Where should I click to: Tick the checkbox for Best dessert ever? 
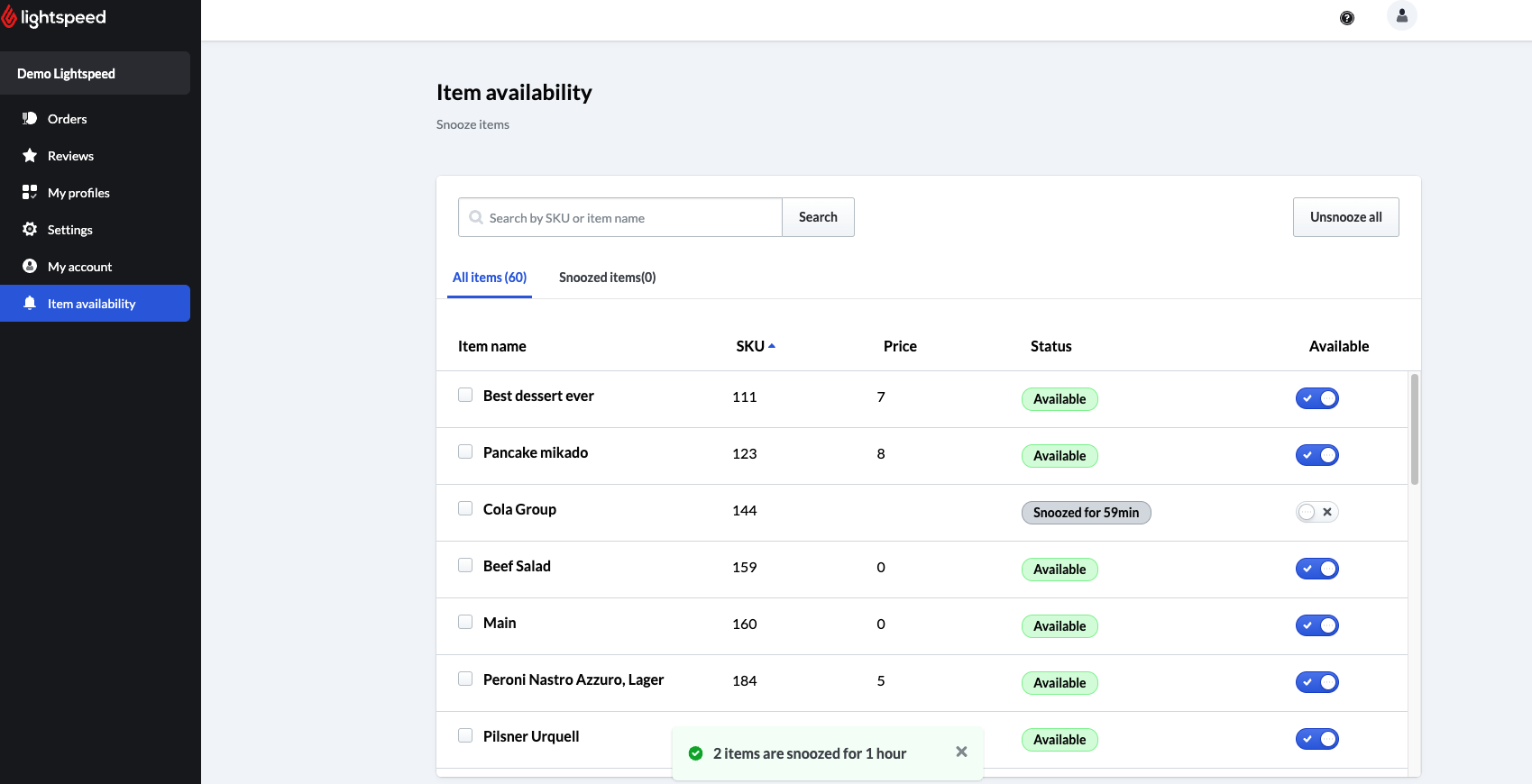pyautogui.click(x=465, y=395)
